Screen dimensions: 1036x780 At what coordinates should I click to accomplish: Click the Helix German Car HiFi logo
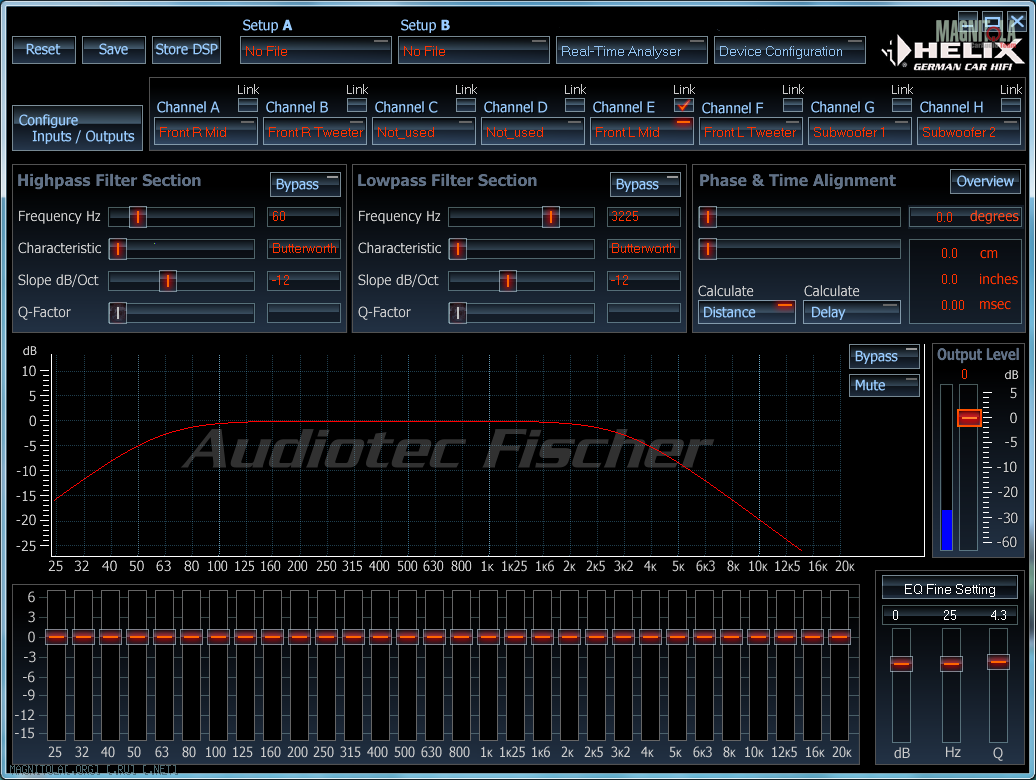953,53
